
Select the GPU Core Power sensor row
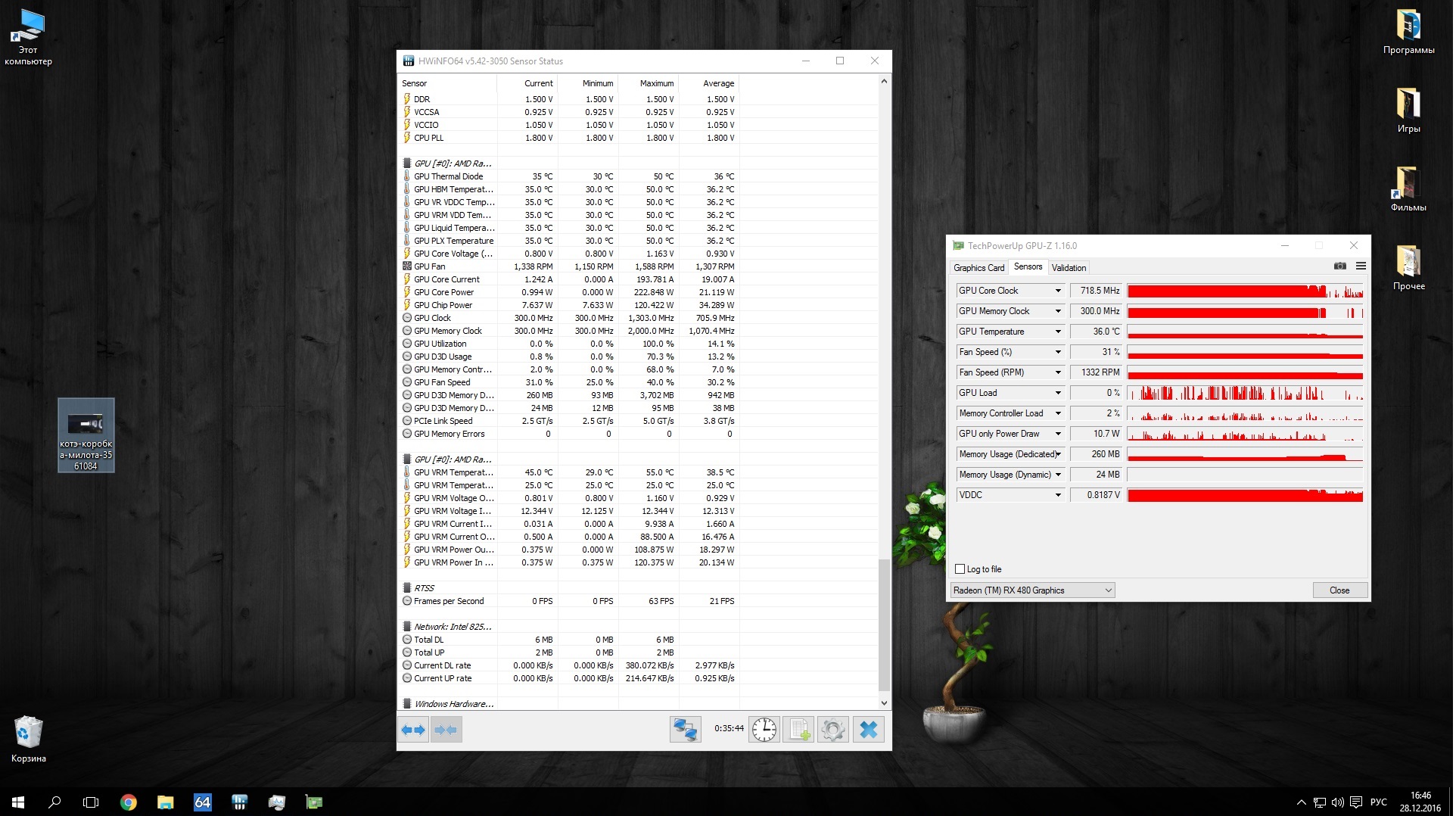pyautogui.click(x=569, y=293)
